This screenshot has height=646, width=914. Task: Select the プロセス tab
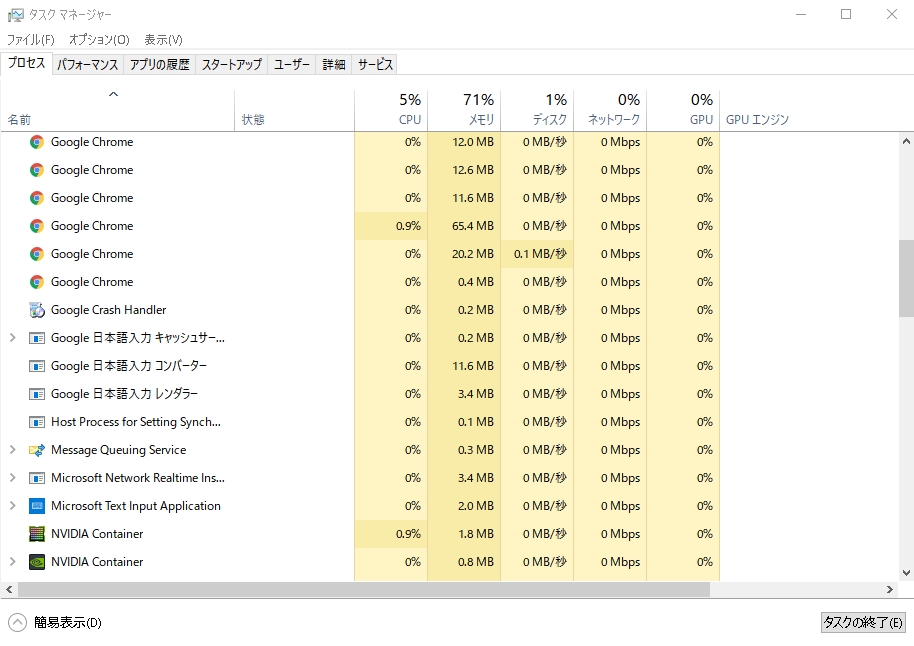tap(26, 63)
